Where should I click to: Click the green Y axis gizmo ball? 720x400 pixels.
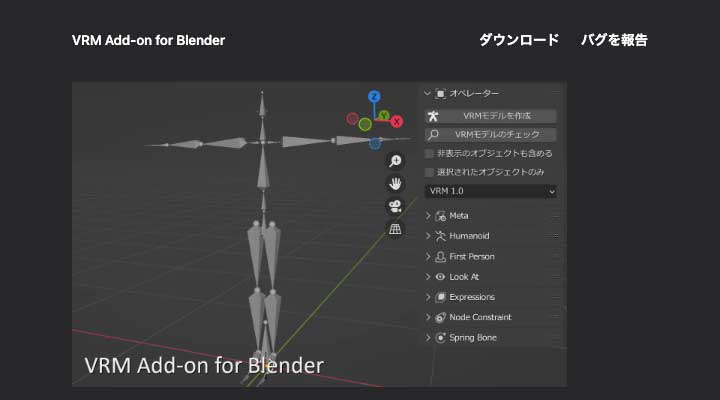pyautogui.click(x=384, y=115)
